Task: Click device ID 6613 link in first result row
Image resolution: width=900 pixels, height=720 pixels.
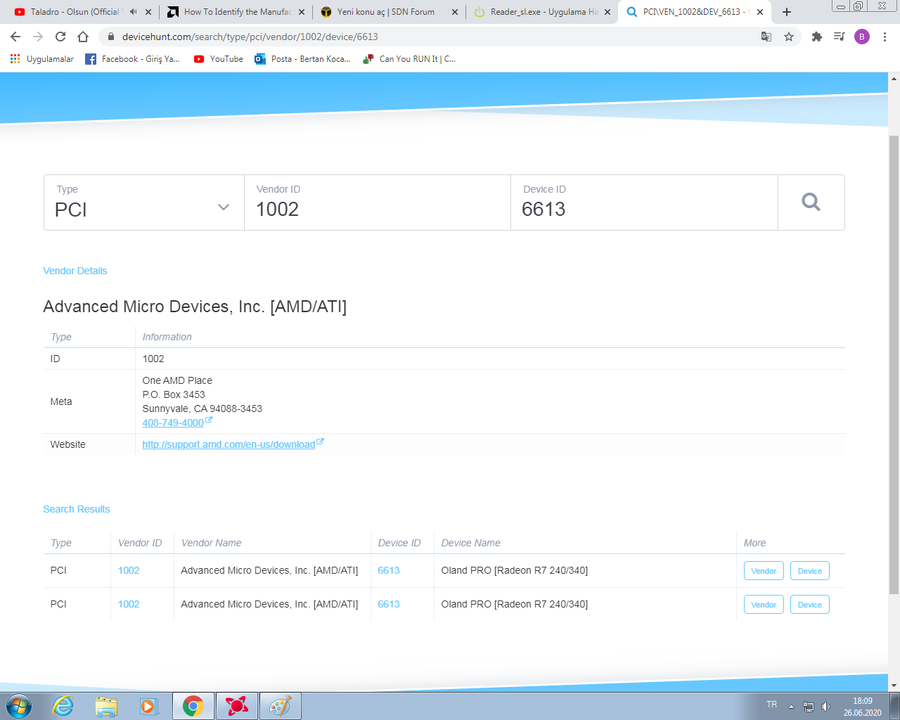Action: pos(389,570)
